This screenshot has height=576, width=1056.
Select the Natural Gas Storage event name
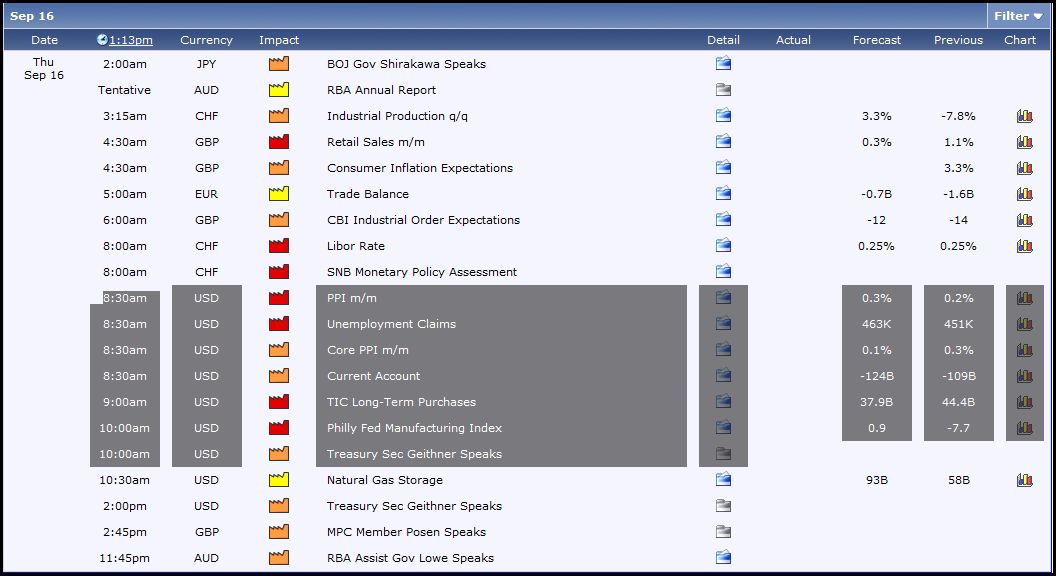pos(385,480)
